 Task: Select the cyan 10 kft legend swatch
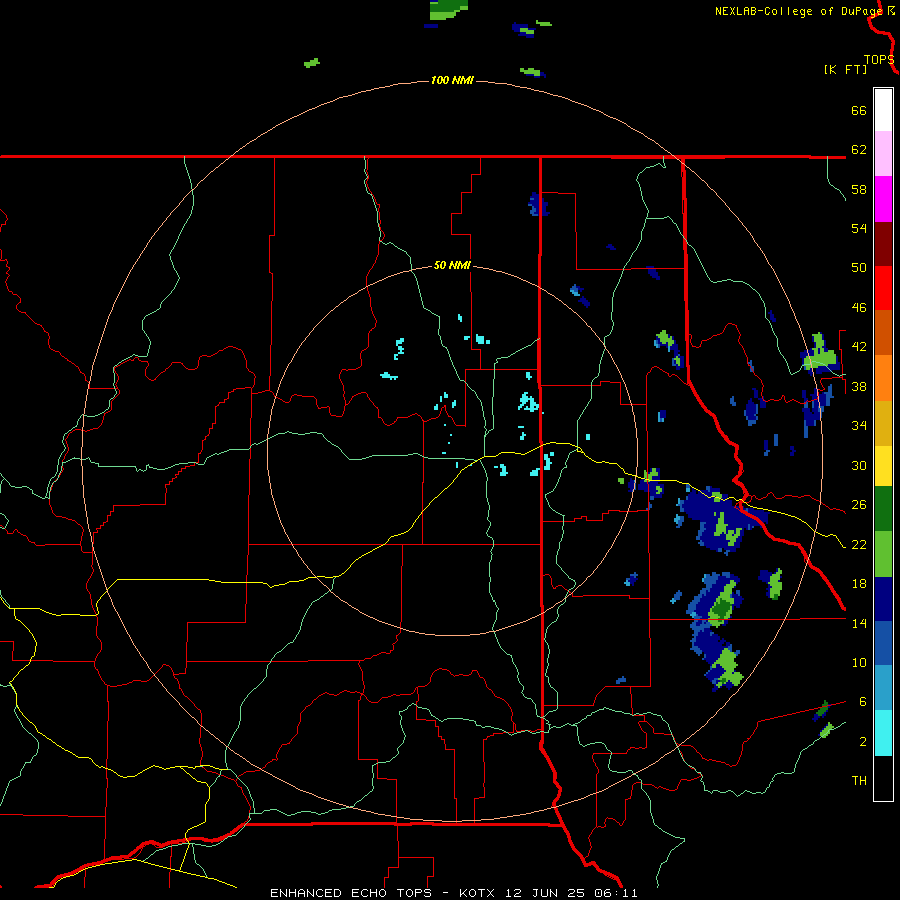tap(883, 733)
